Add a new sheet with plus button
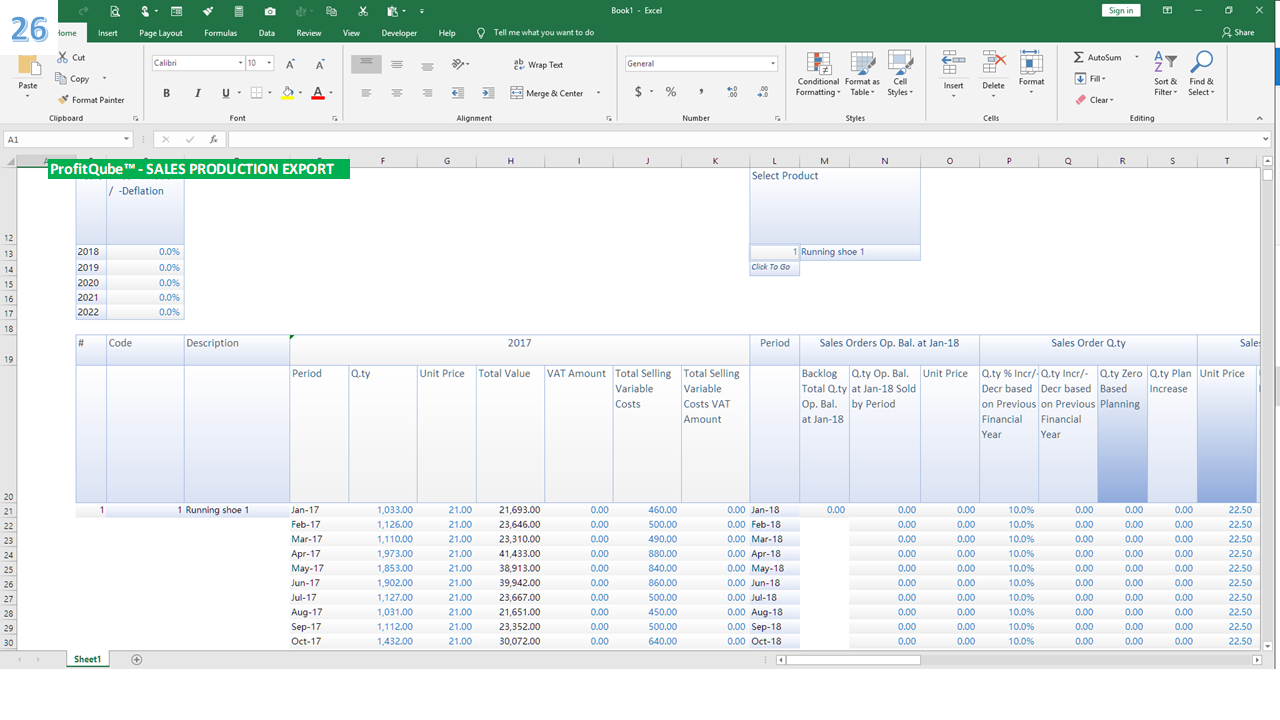1280x720 pixels. point(137,660)
